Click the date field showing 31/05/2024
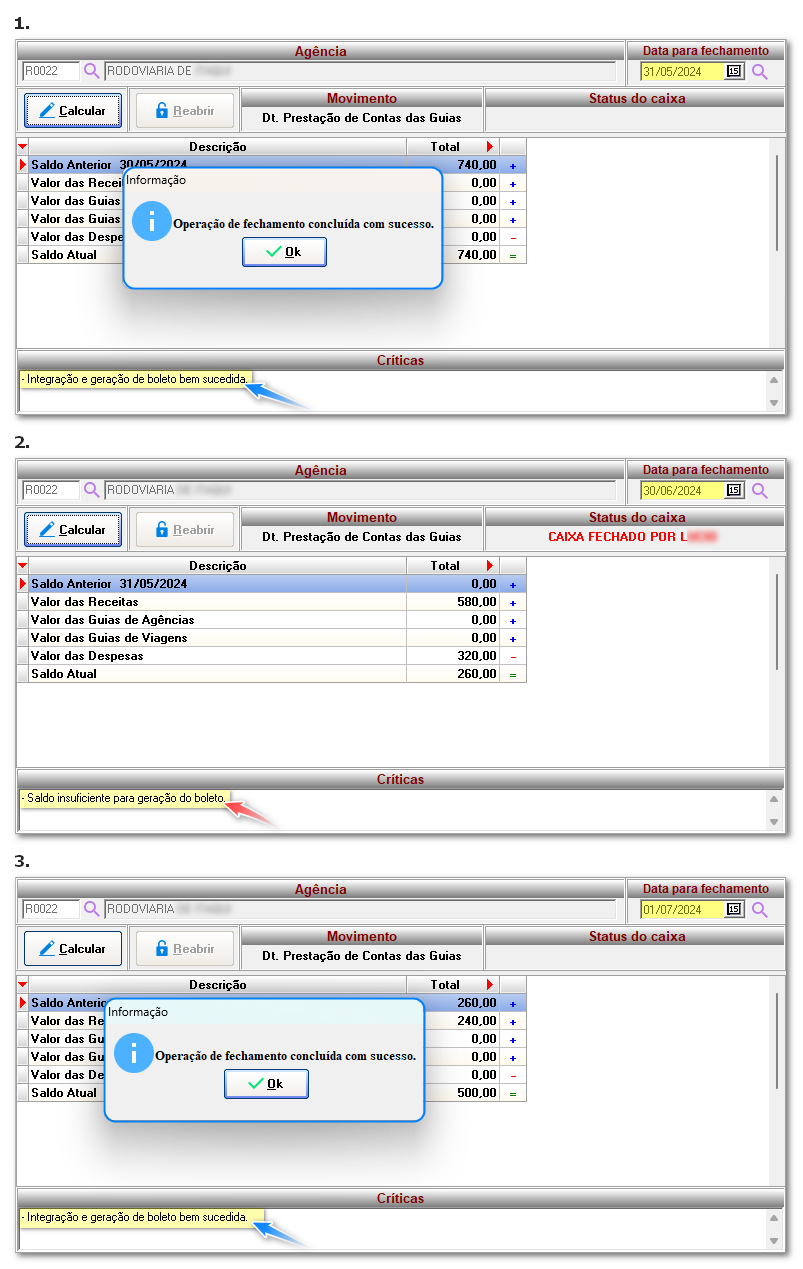Image resolution: width=803 pixels, height=1269 pixels. point(682,71)
